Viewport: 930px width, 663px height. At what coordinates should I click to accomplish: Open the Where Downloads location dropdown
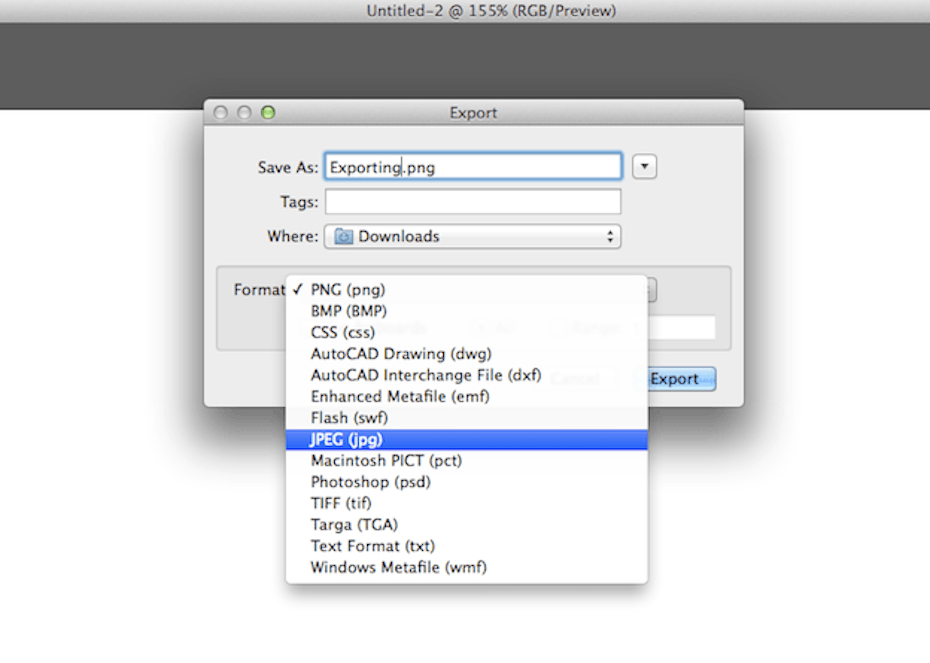point(472,237)
